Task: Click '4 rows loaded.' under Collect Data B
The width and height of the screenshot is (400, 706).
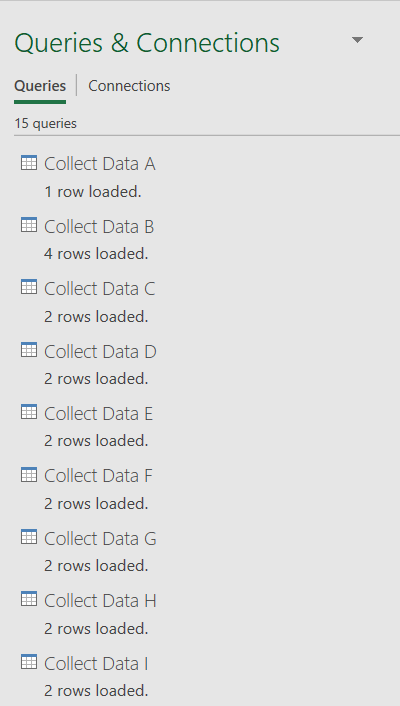Action: 96,254
